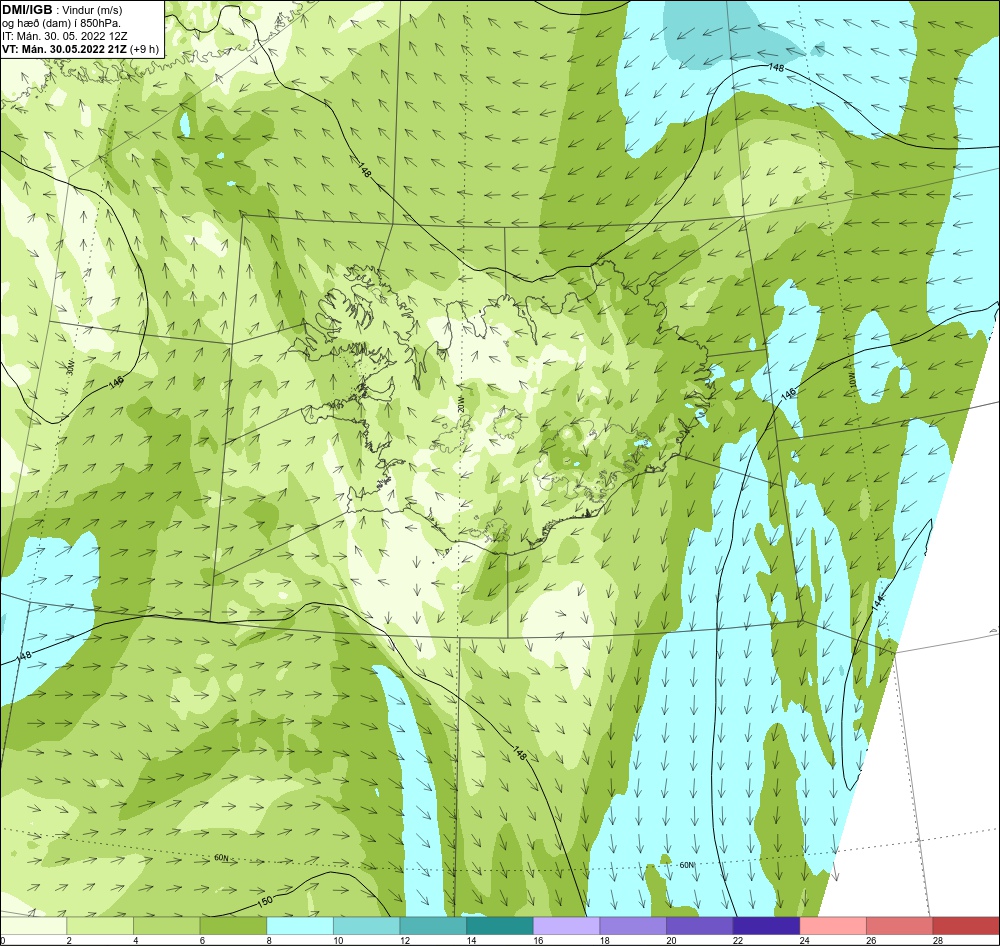The width and height of the screenshot is (1000, 946).
Task: Select the medium purple 18–20 m/s legend swatch
Action: coord(633,926)
